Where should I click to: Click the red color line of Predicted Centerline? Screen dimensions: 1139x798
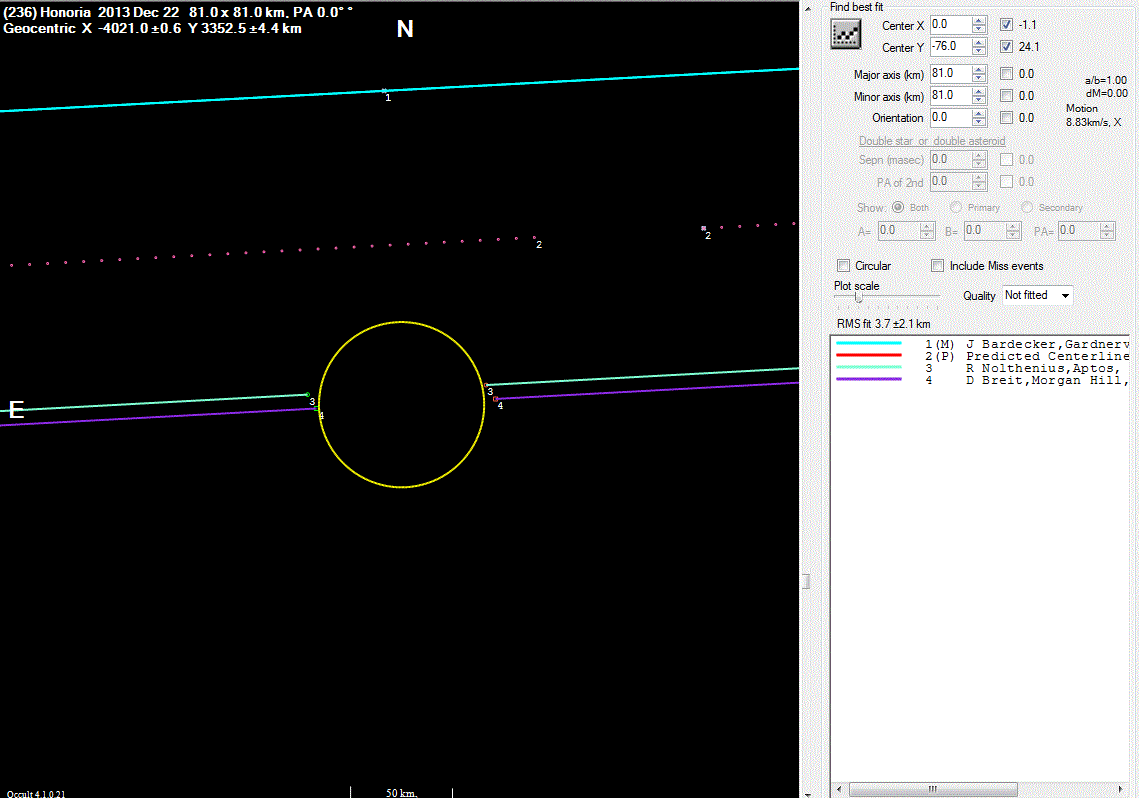(x=869, y=355)
